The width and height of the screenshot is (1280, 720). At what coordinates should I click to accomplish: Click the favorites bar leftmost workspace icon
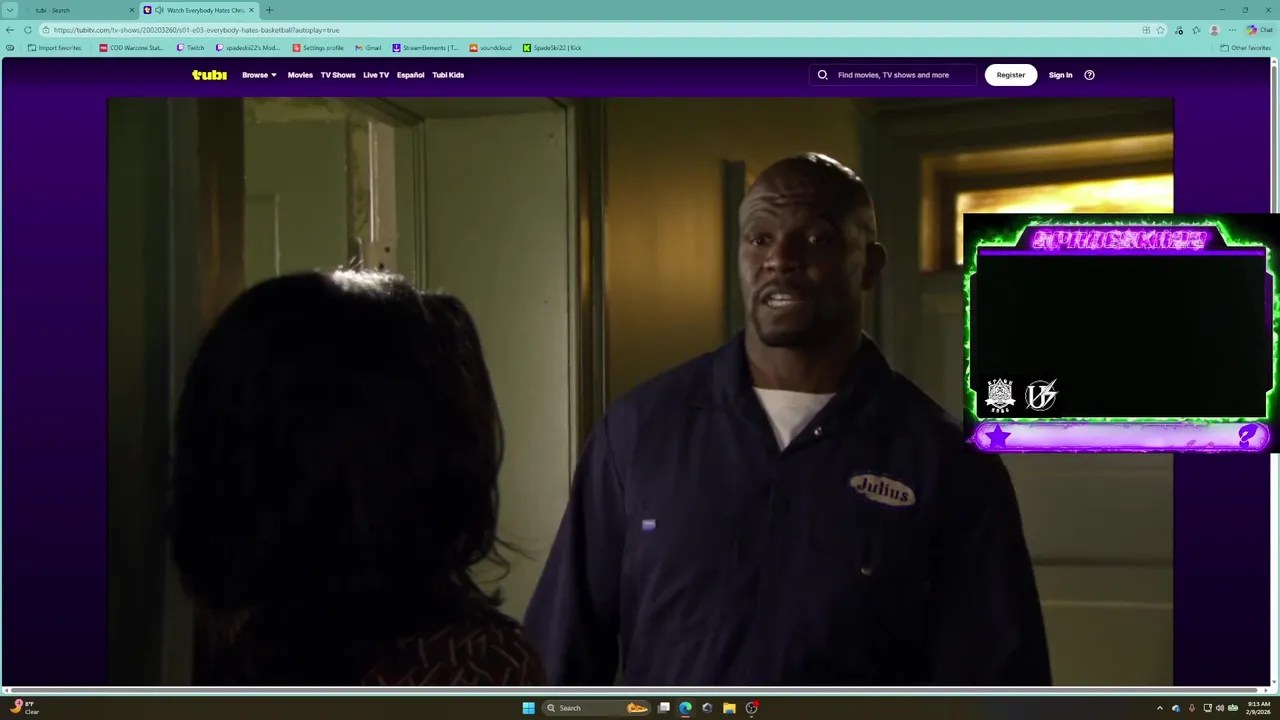pos(10,48)
